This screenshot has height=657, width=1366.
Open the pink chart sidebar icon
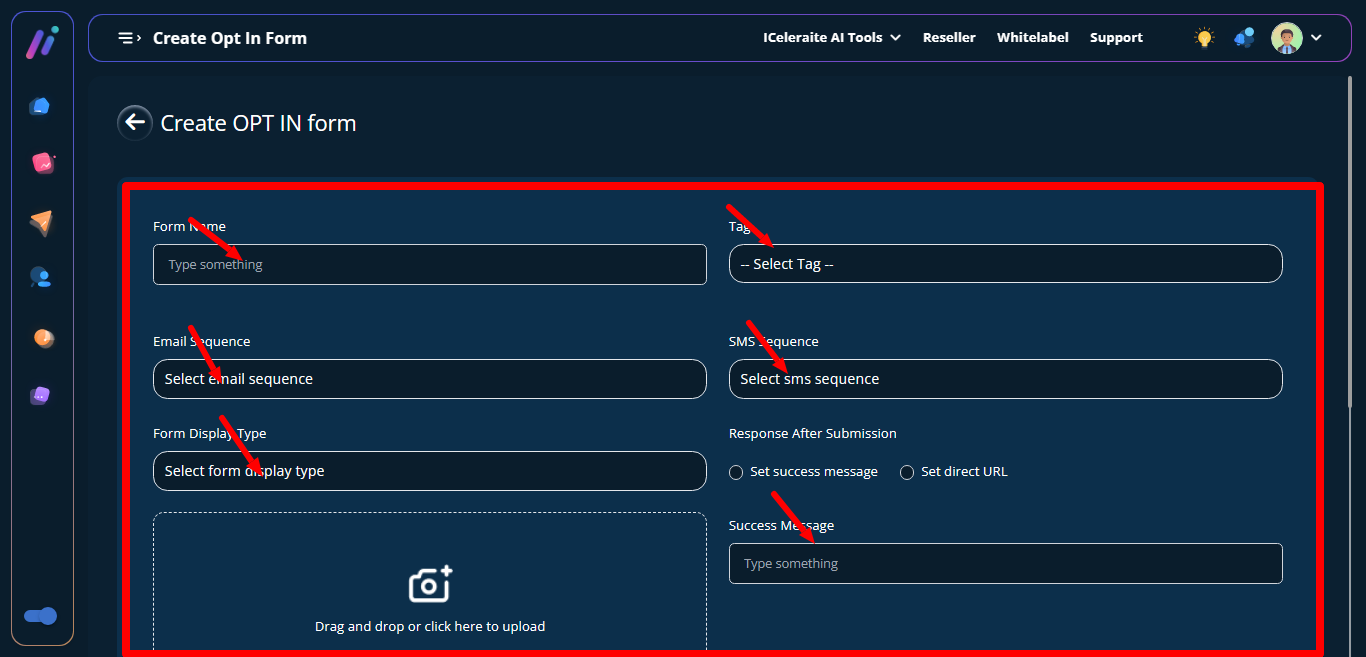point(42,163)
